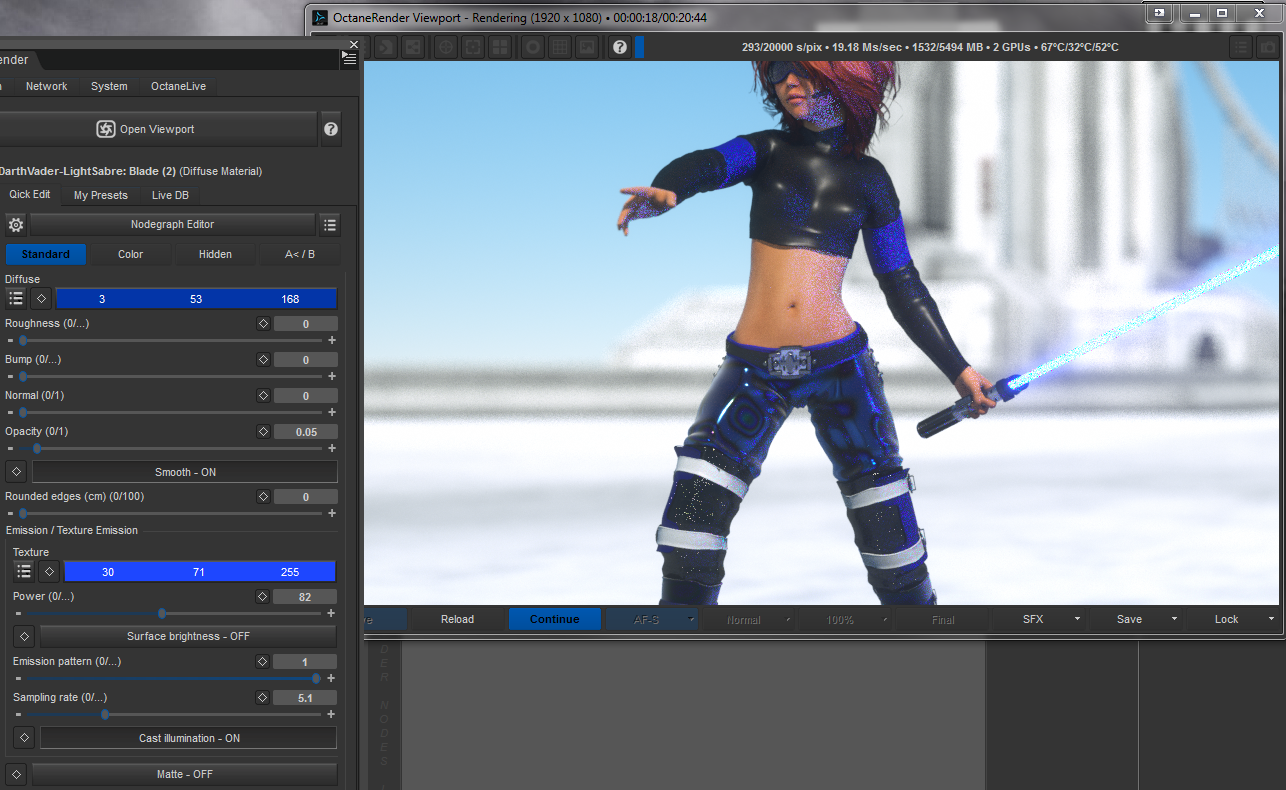Click the diamond icon beside Matte - OFF
1286x790 pixels.
coord(16,775)
